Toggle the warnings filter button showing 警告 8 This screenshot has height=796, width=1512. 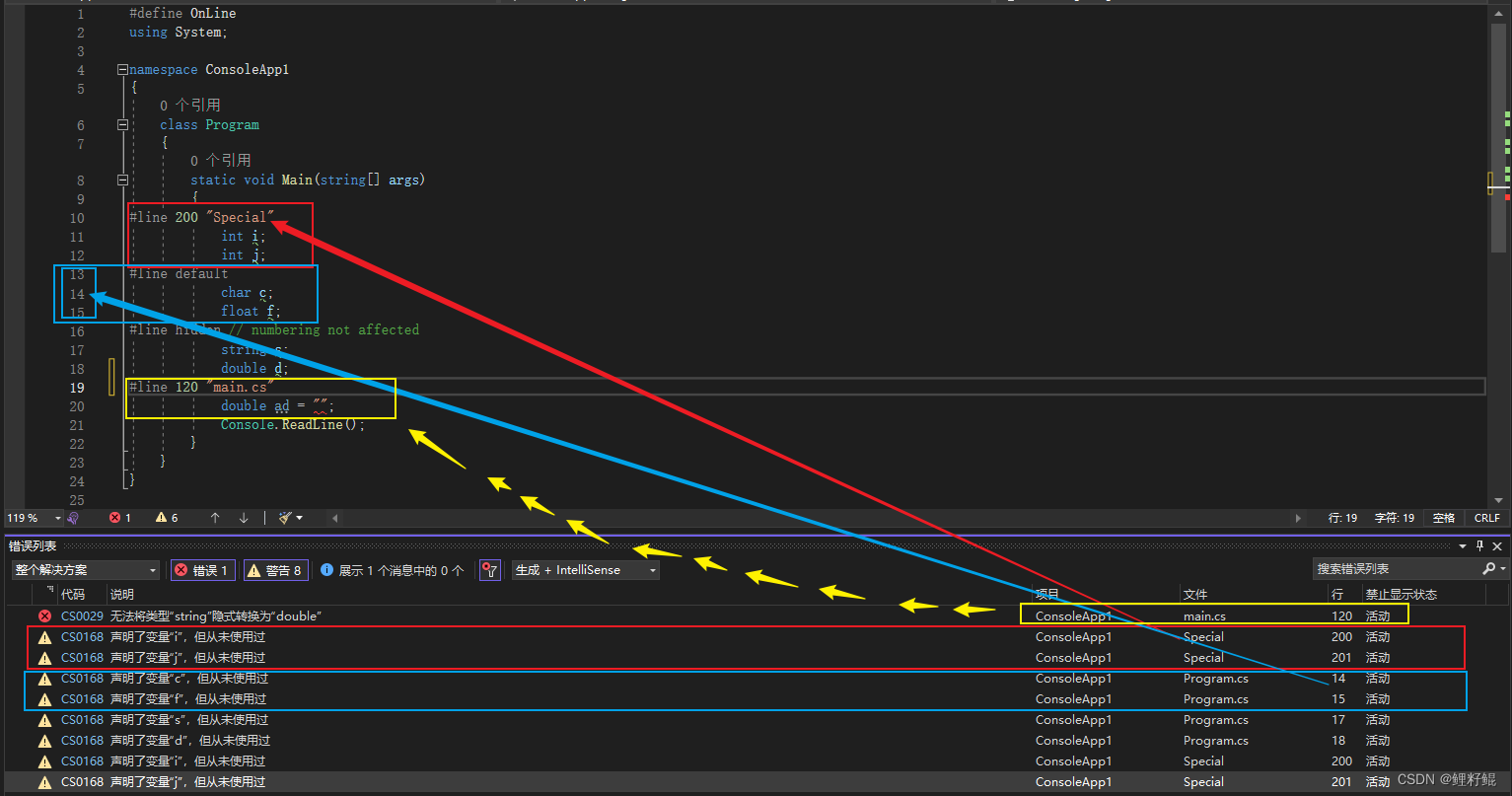click(x=275, y=570)
